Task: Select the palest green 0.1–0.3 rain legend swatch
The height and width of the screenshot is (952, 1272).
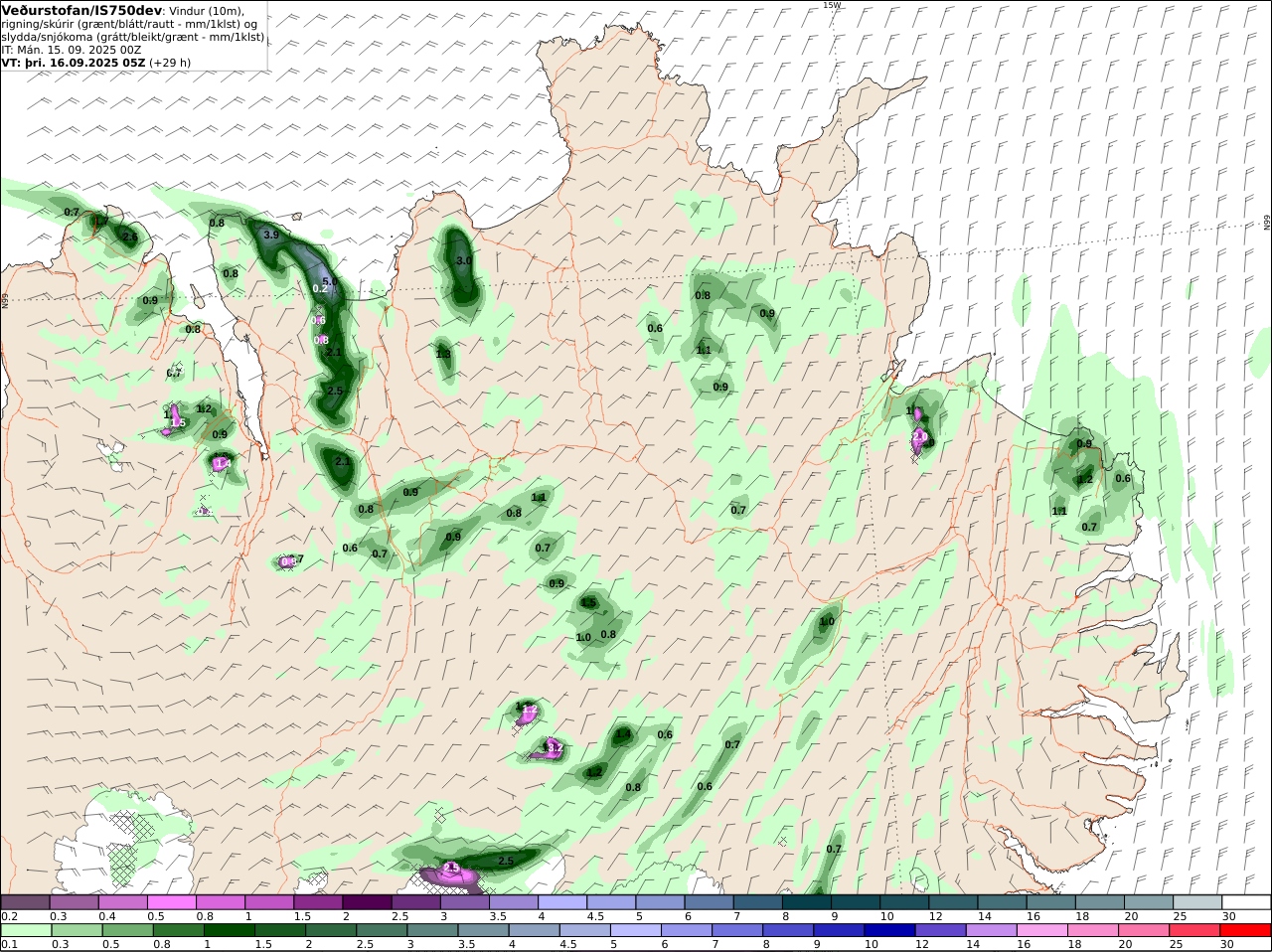Action: pyautogui.click(x=25, y=931)
